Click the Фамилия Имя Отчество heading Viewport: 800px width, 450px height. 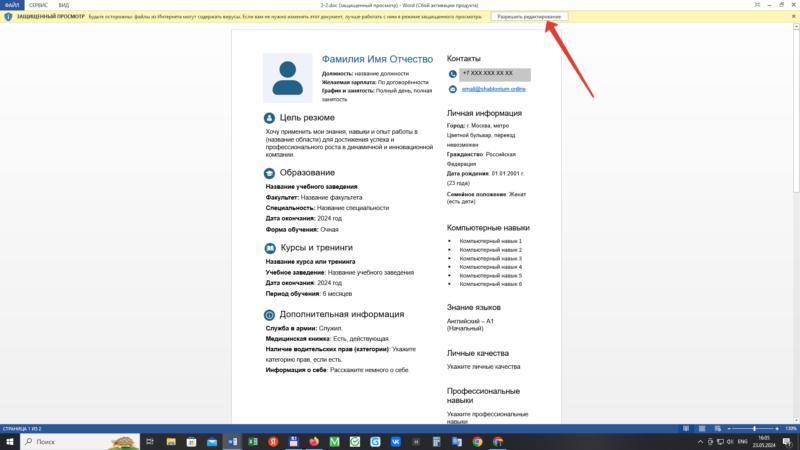pos(377,59)
